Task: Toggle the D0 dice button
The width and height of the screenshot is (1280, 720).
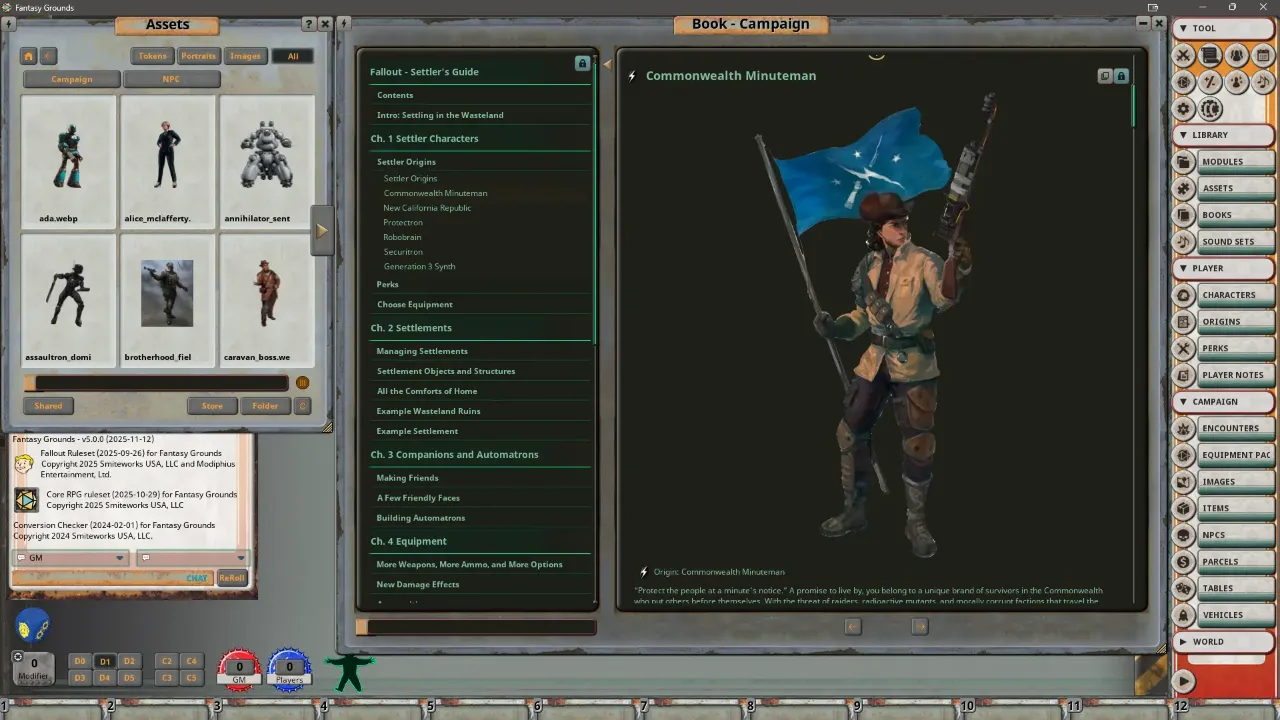Action: [80, 661]
